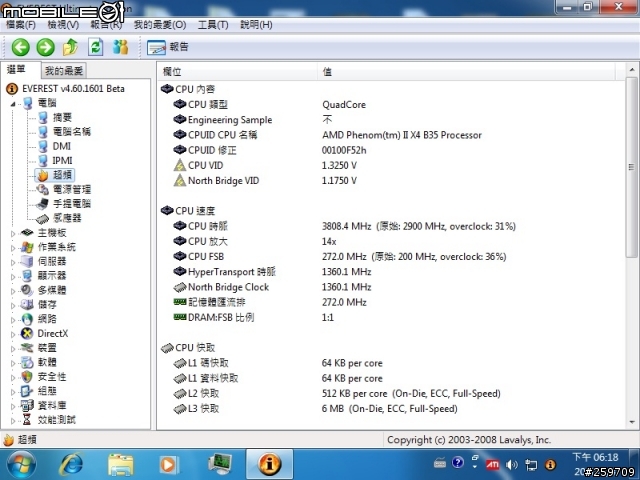
Task: Click the 組態 configuration icon in tree
Action: (x=27, y=391)
